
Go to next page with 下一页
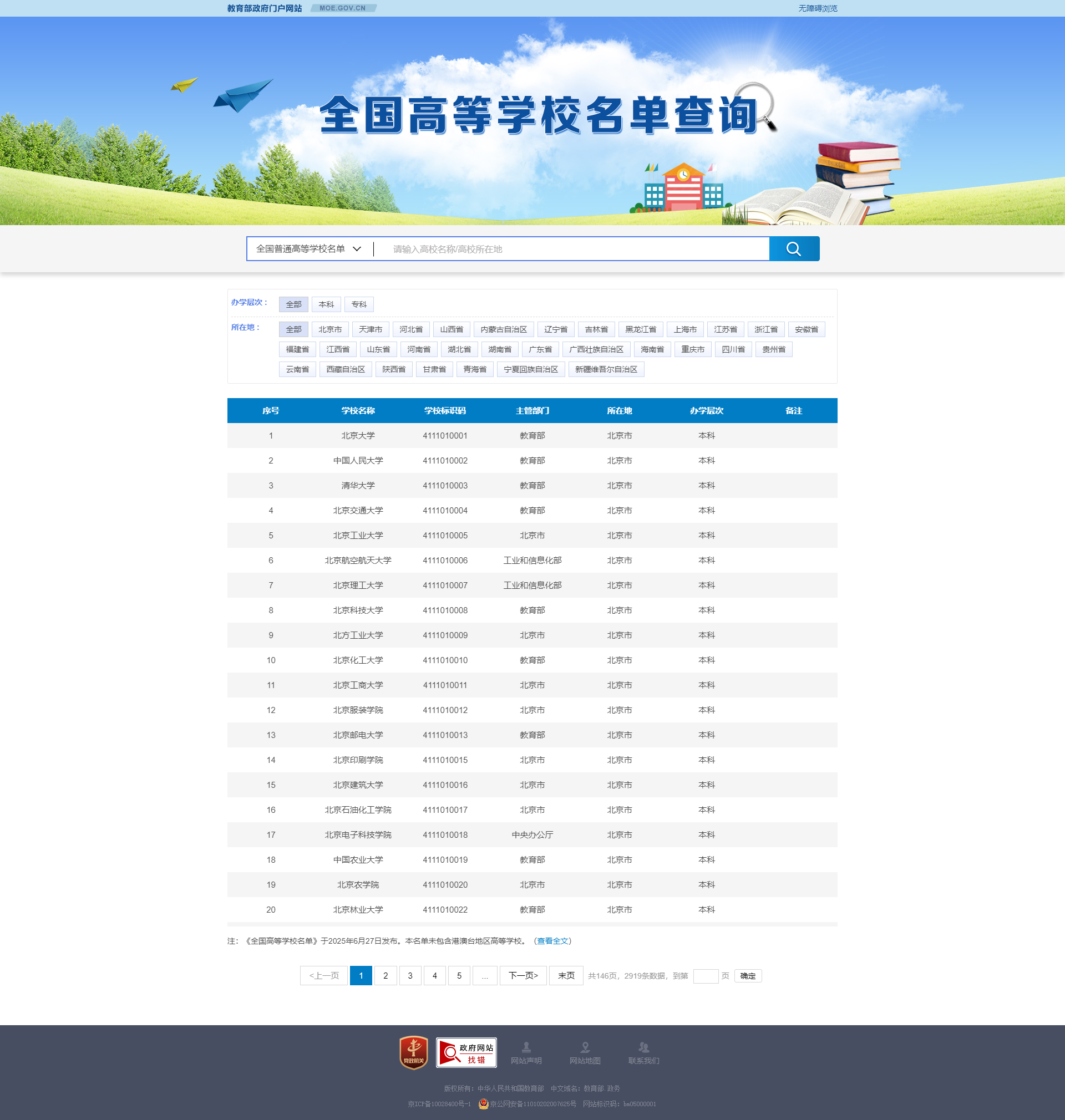point(523,975)
